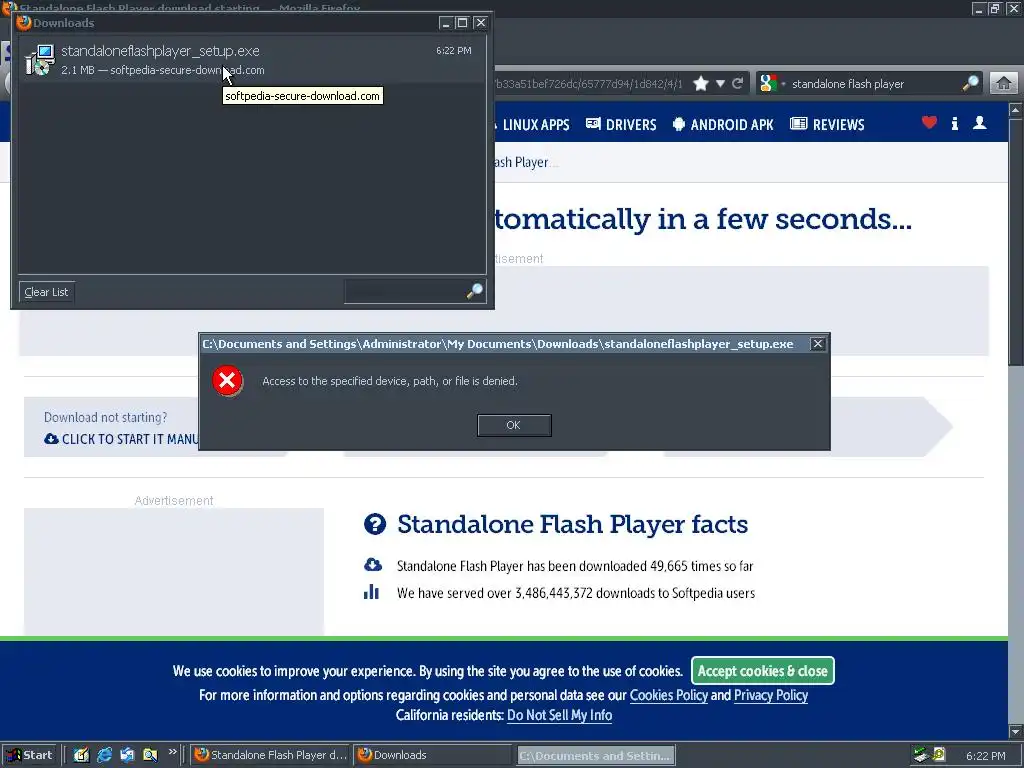
Task: Click the first quick launch icon
Action: (x=81, y=755)
